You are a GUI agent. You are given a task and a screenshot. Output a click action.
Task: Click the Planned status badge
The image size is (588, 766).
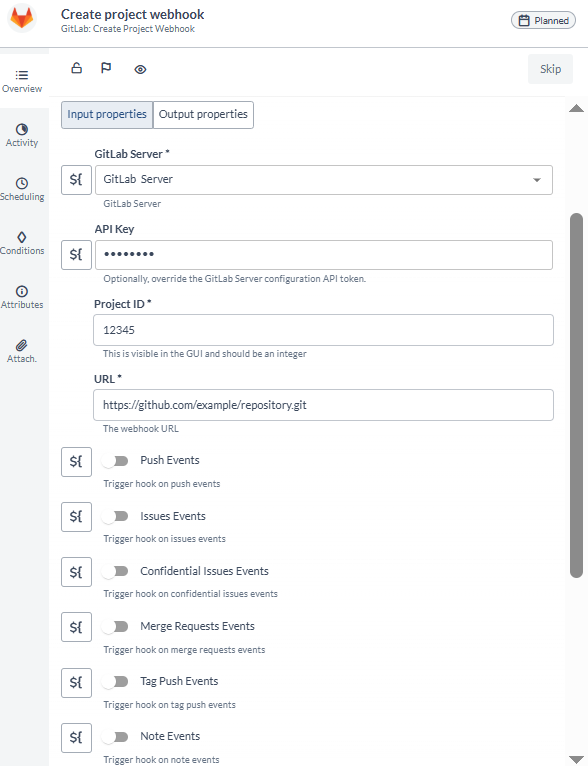[x=544, y=21]
